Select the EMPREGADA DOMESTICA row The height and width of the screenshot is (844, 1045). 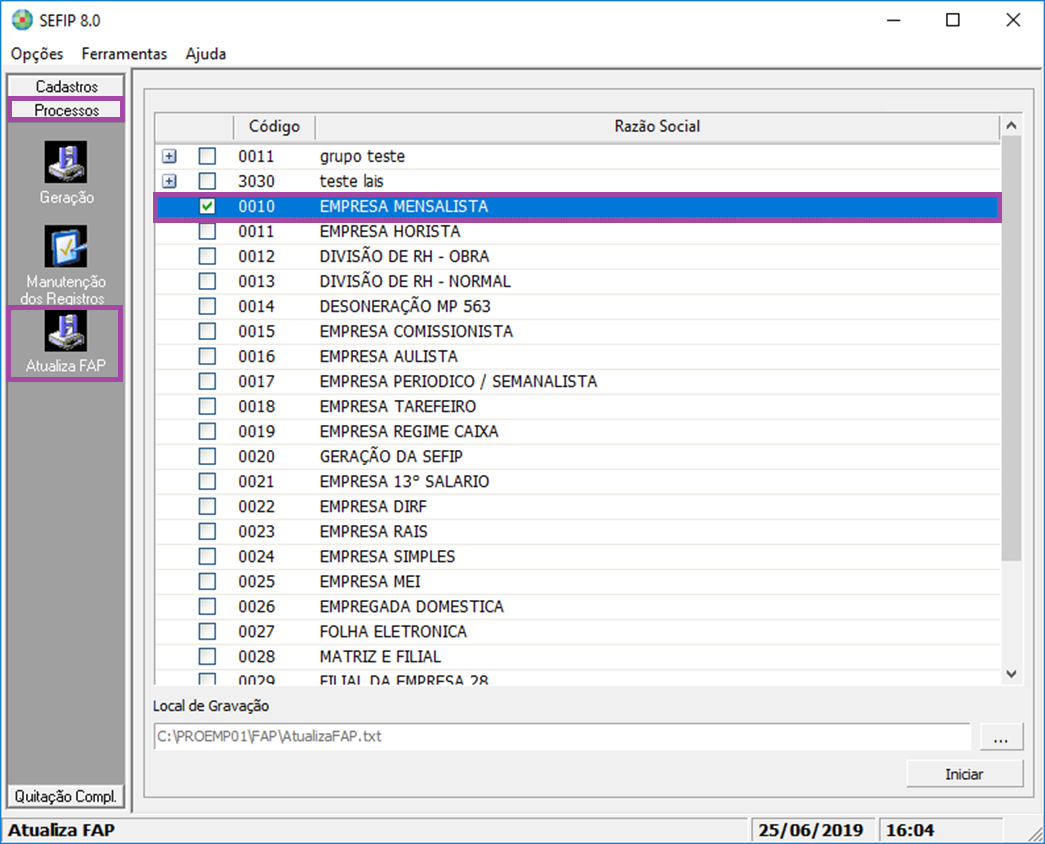578,606
